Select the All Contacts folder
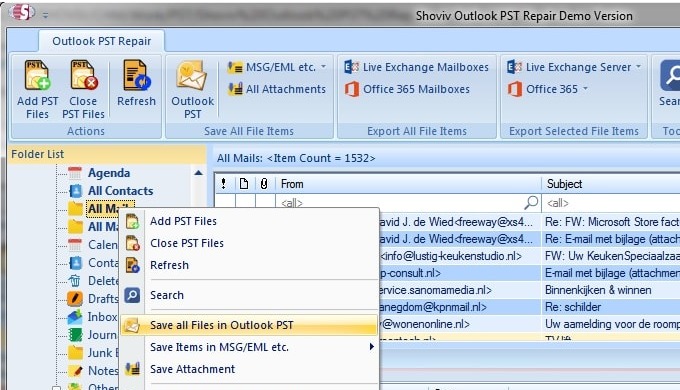The width and height of the screenshot is (680, 390). [121, 190]
